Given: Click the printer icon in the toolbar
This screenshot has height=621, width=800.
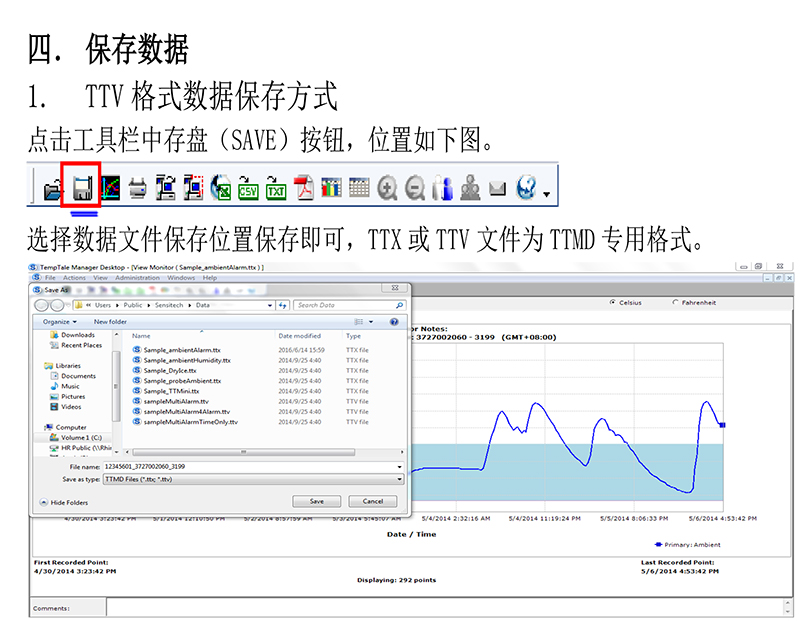Looking at the screenshot, I should (x=138, y=188).
